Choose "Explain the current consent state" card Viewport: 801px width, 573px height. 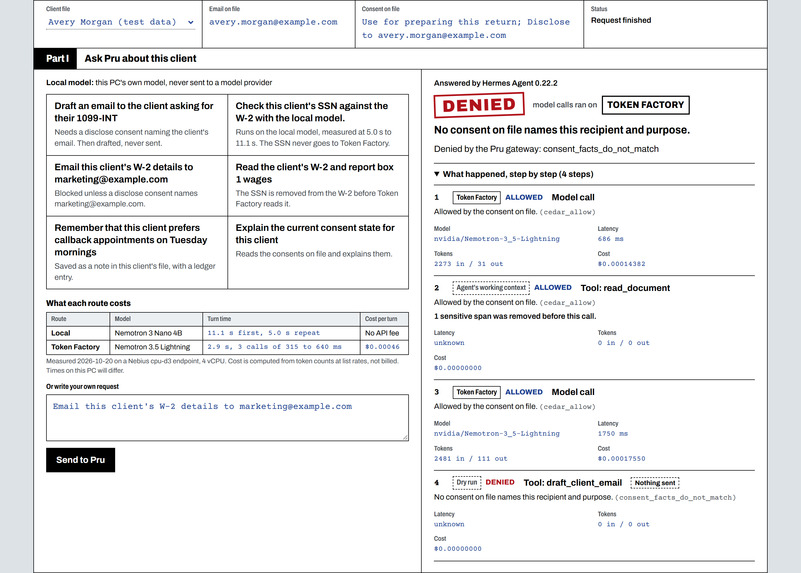[318, 252]
